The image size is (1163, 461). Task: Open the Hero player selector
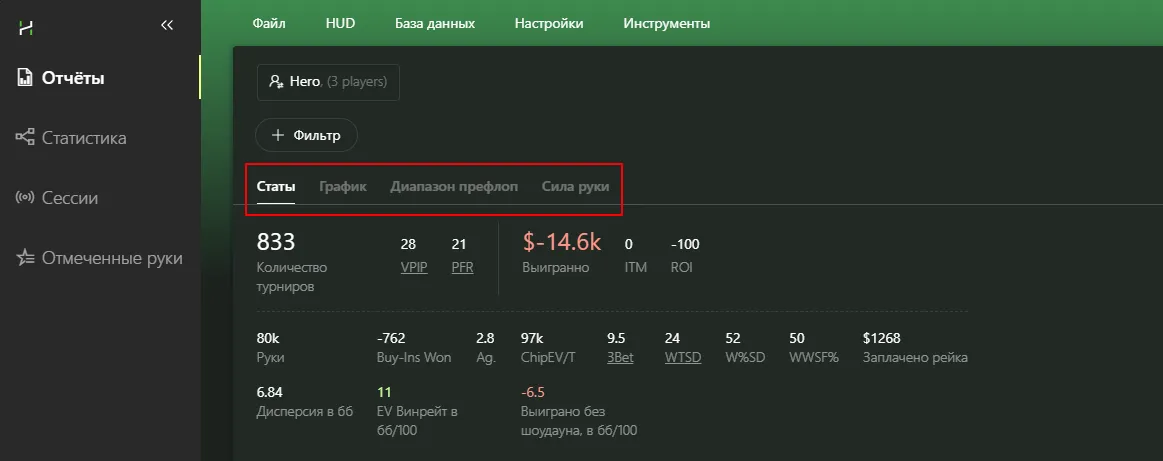pos(328,82)
